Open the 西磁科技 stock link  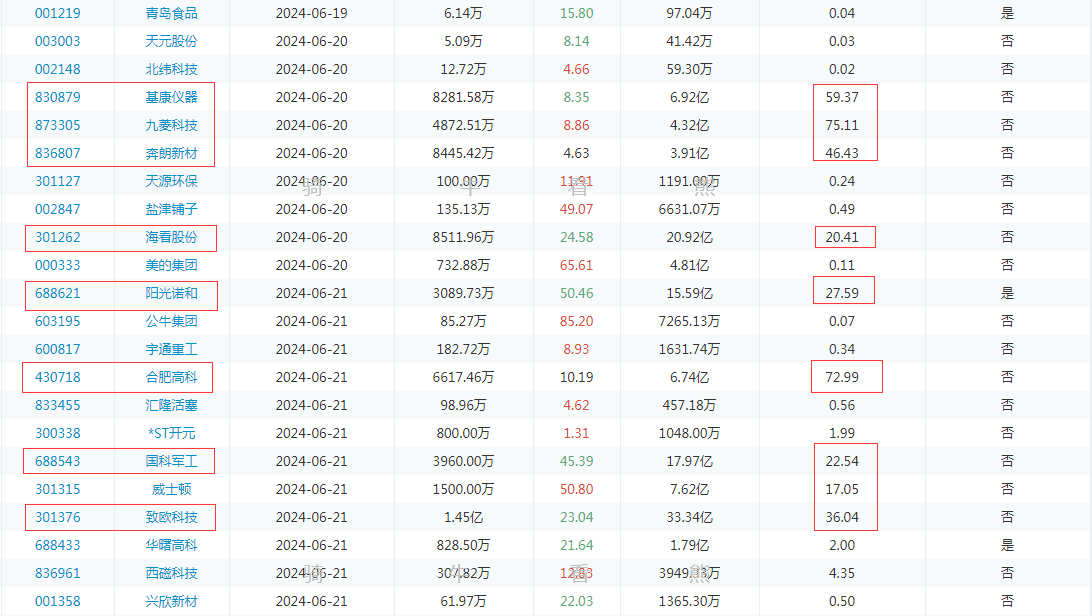point(171,573)
